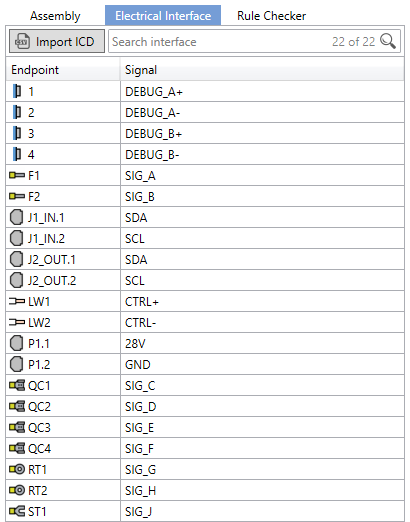The height and width of the screenshot is (522, 410).
Task: Click the ring terminal icon for RT2
Action: click(17, 490)
